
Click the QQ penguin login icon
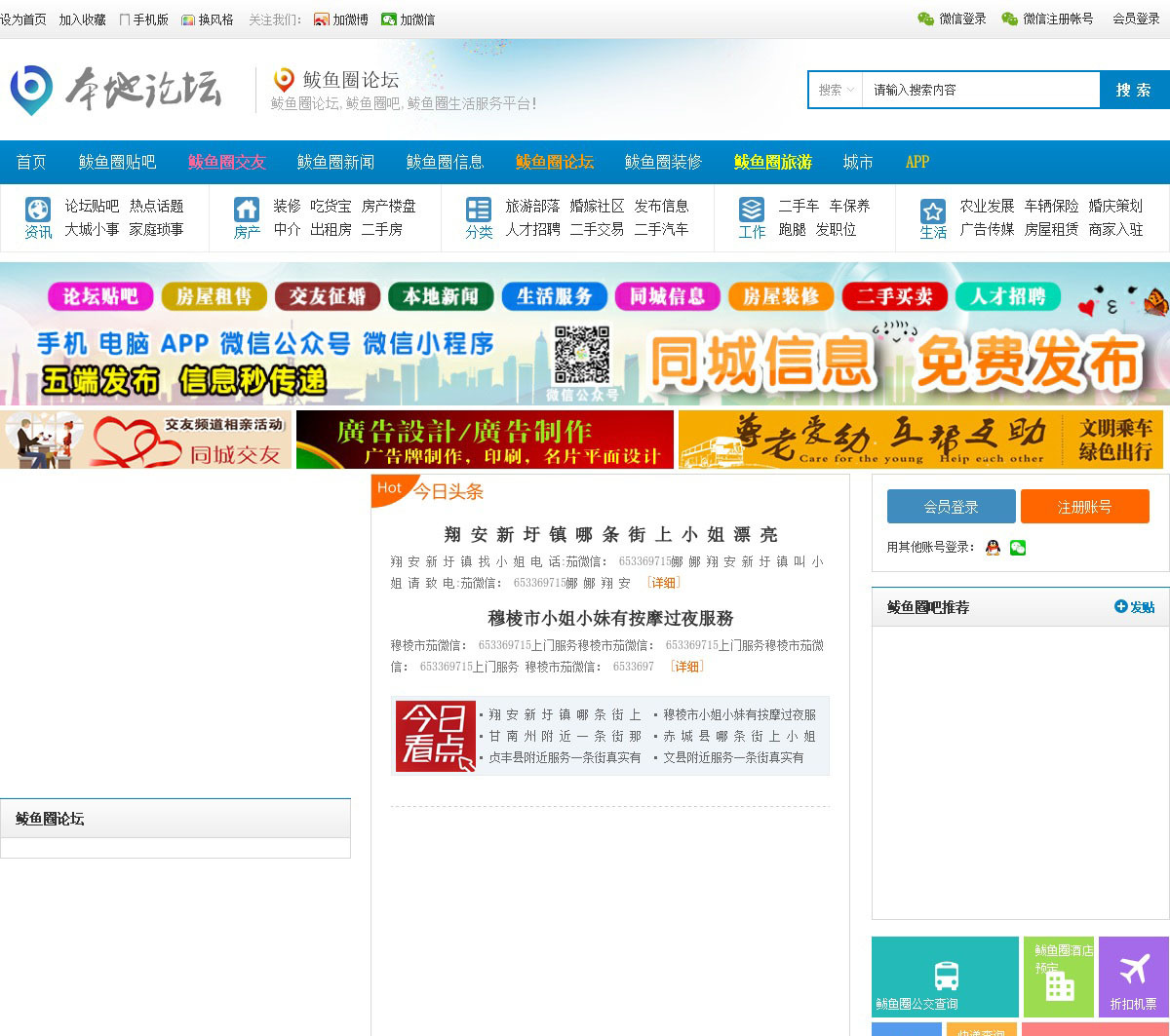pos(993,548)
